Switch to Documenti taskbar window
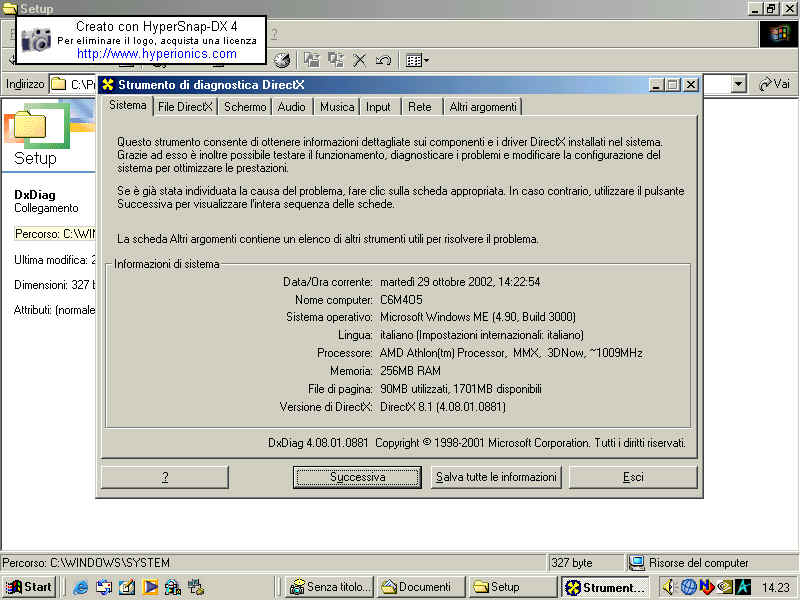Screen dimensions: 800x600 420,587
